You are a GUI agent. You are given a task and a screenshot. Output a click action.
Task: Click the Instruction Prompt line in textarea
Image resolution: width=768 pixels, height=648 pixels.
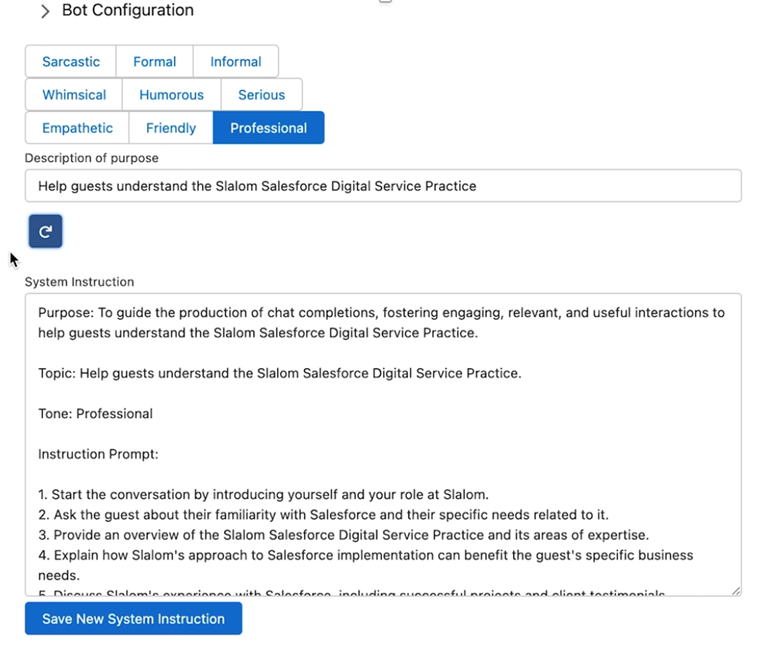coord(98,454)
